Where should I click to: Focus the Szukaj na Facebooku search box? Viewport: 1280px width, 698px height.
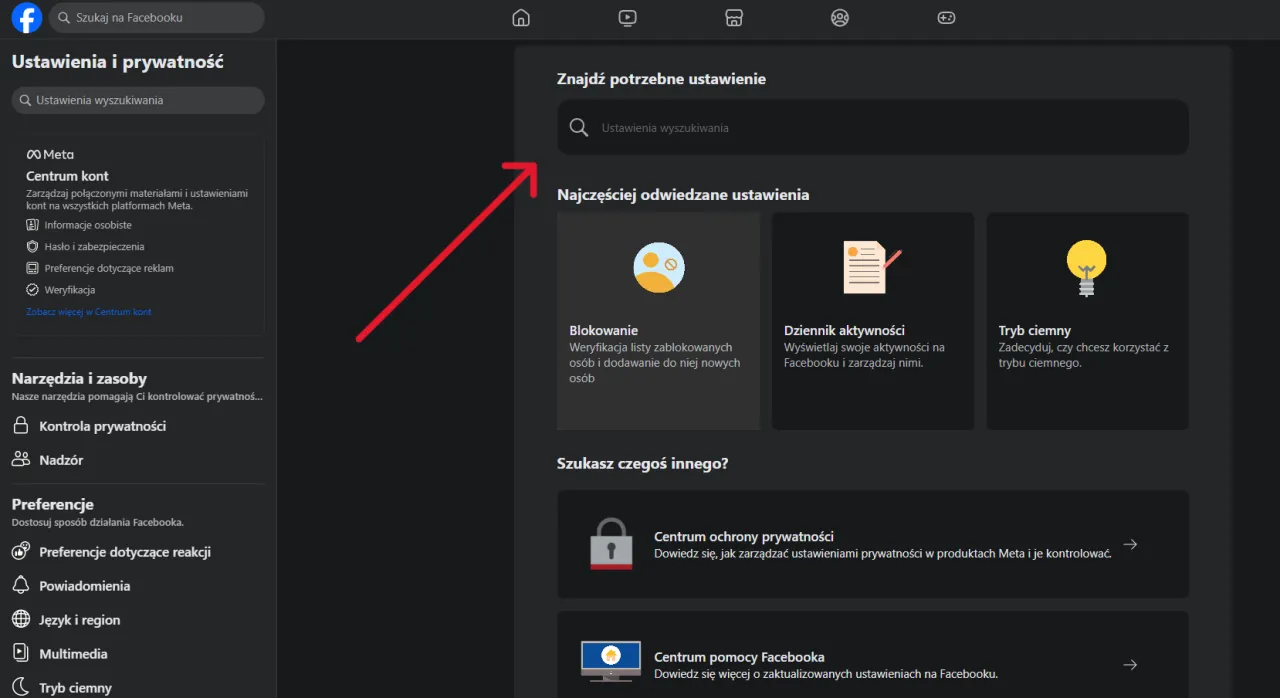[157, 18]
